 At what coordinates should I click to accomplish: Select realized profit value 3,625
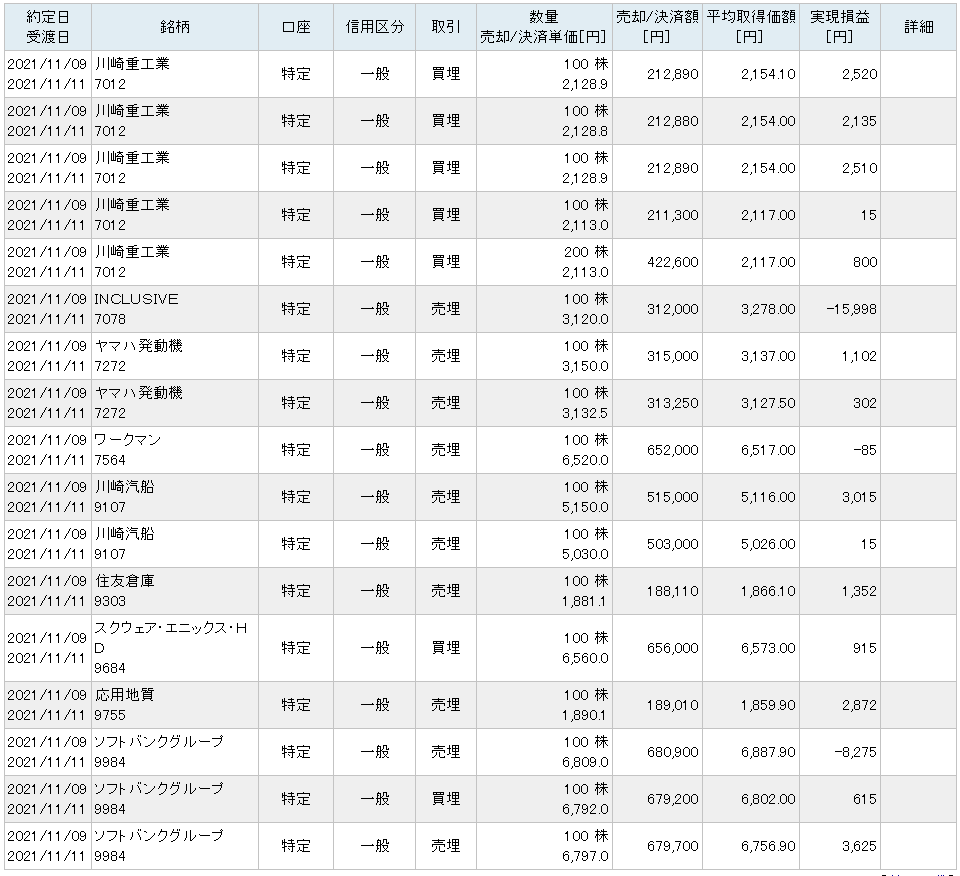(860, 847)
